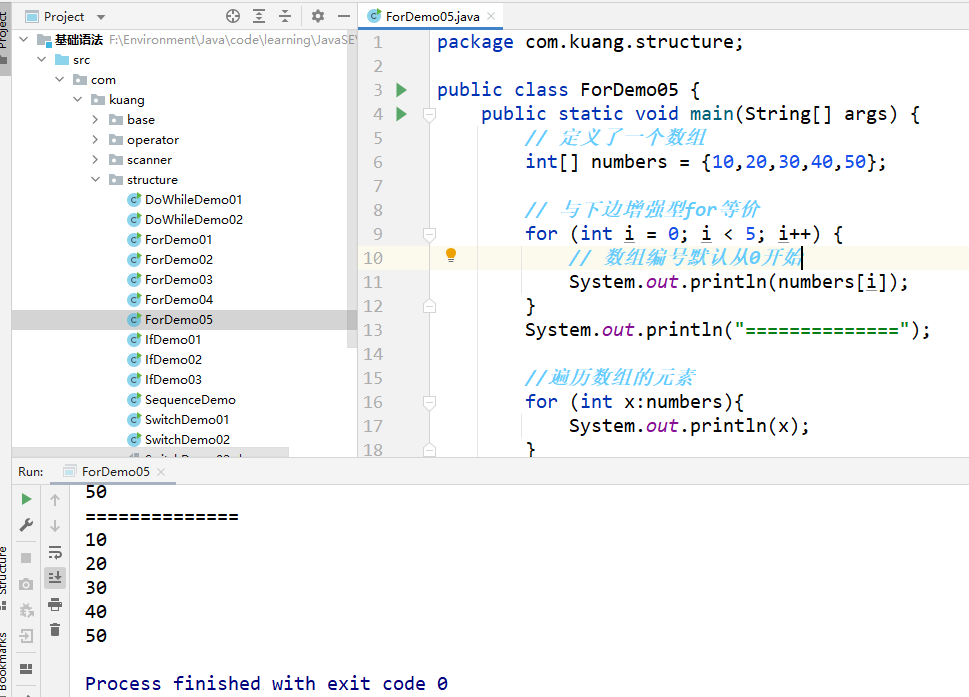Open the Project view dropdown
The image size is (969, 697).
pyautogui.click(x=101, y=17)
